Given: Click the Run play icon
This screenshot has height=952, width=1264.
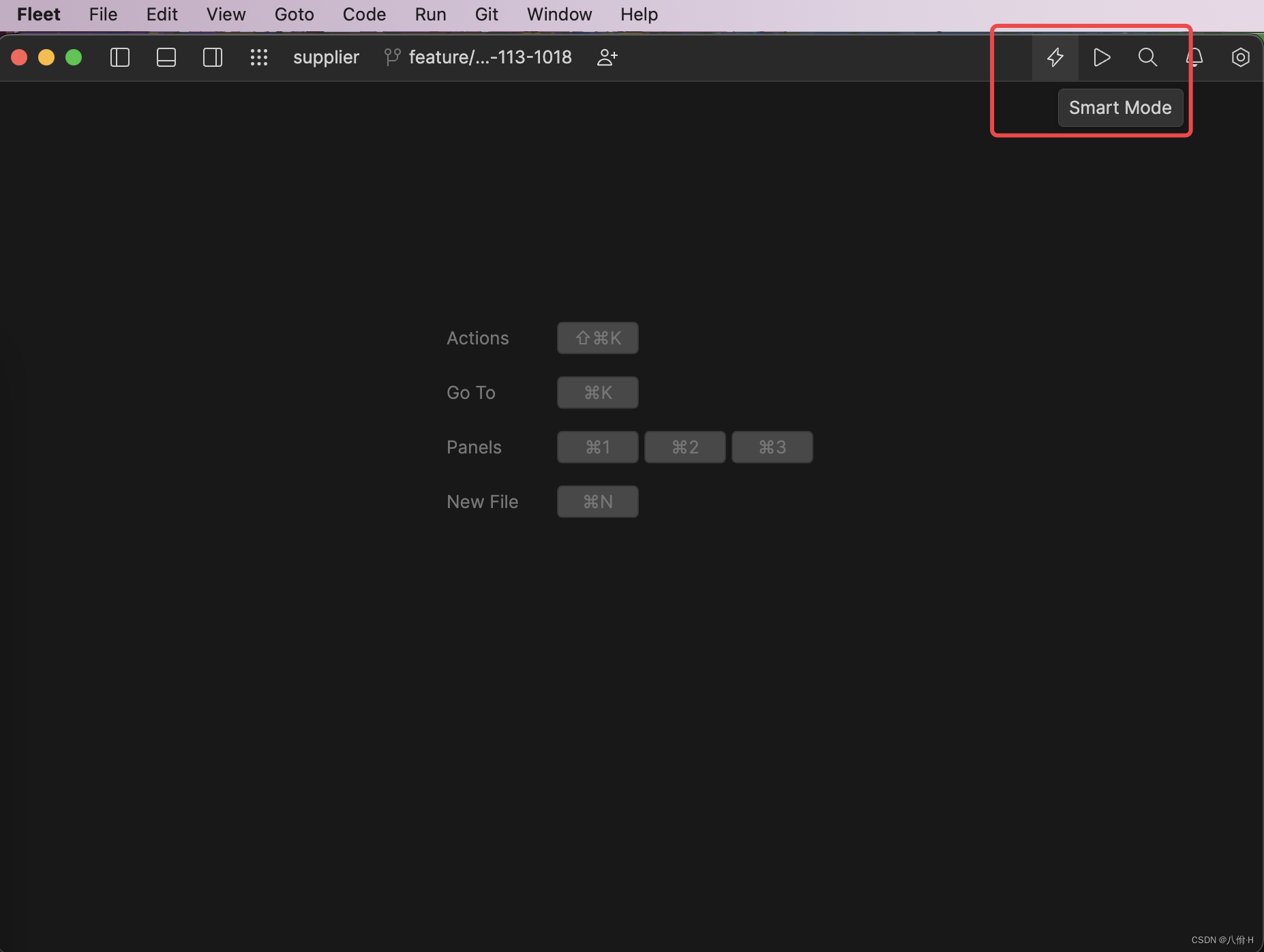Looking at the screenshot, I should click(x=1102, y=57).
